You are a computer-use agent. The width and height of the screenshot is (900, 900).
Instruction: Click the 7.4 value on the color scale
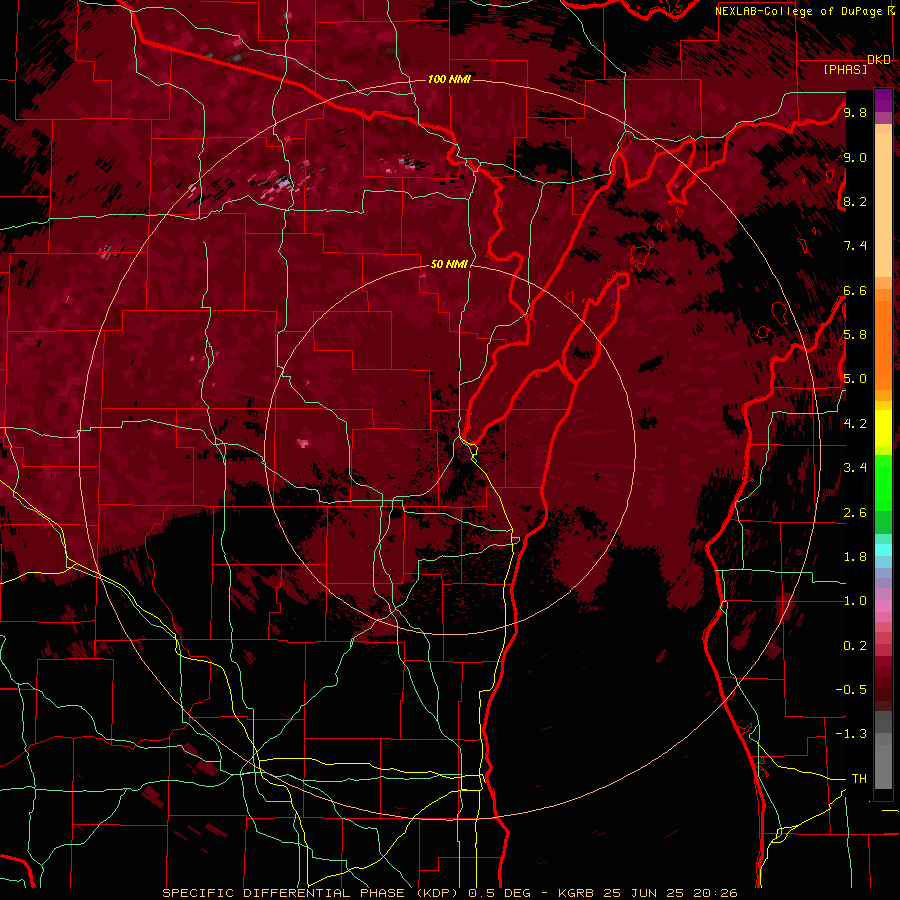pyautogui.click(x=855, y=246)
